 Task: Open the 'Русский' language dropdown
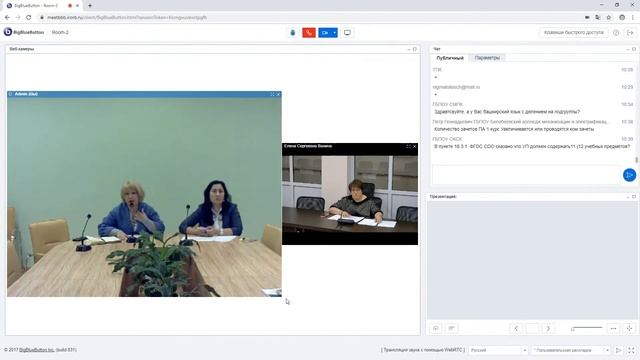(x=498, y=350)
